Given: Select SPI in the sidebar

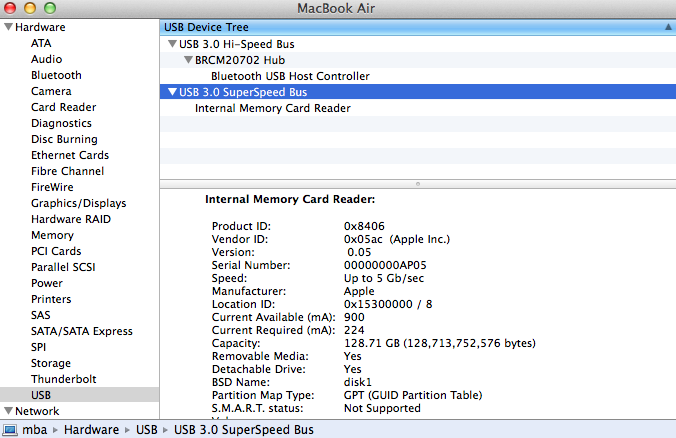Looking at the screenshot, I should click(x=38, y=347).
